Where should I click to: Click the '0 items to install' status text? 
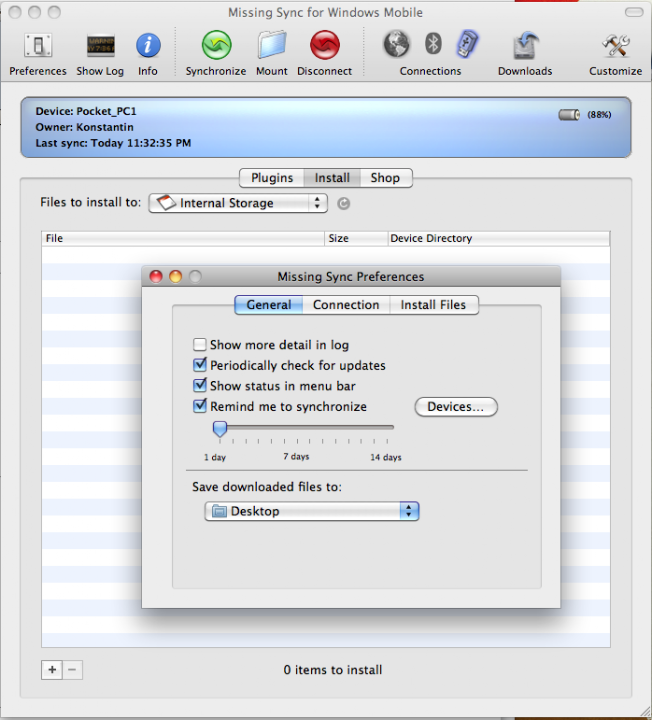(x=333, y=670)
